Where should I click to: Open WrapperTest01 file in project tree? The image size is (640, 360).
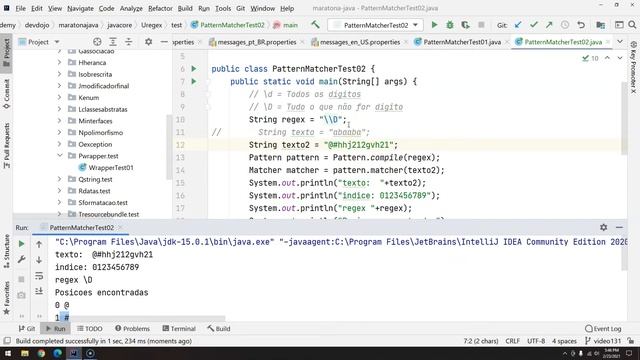pyautogui.click(x=111, y=167)
